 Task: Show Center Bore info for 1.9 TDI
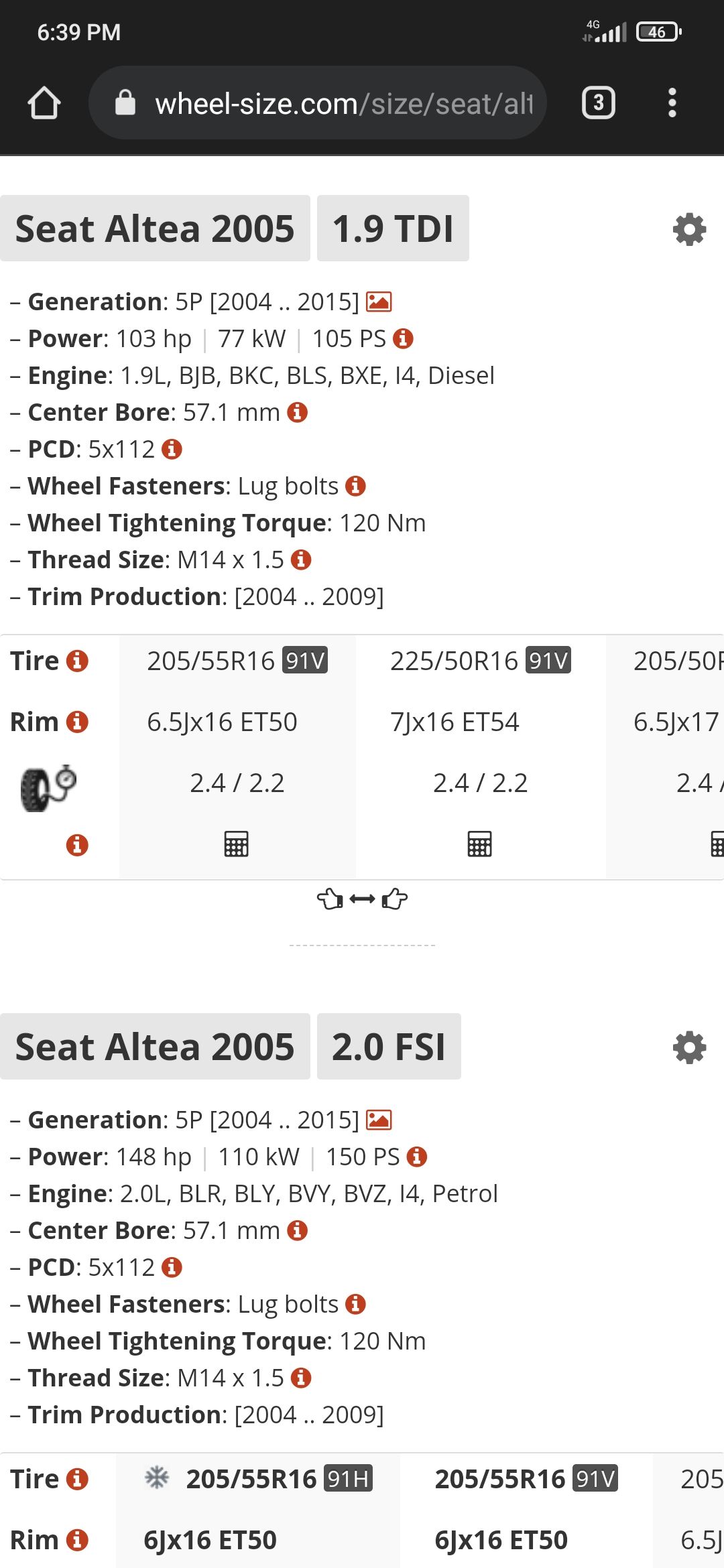tap(297, 412)
